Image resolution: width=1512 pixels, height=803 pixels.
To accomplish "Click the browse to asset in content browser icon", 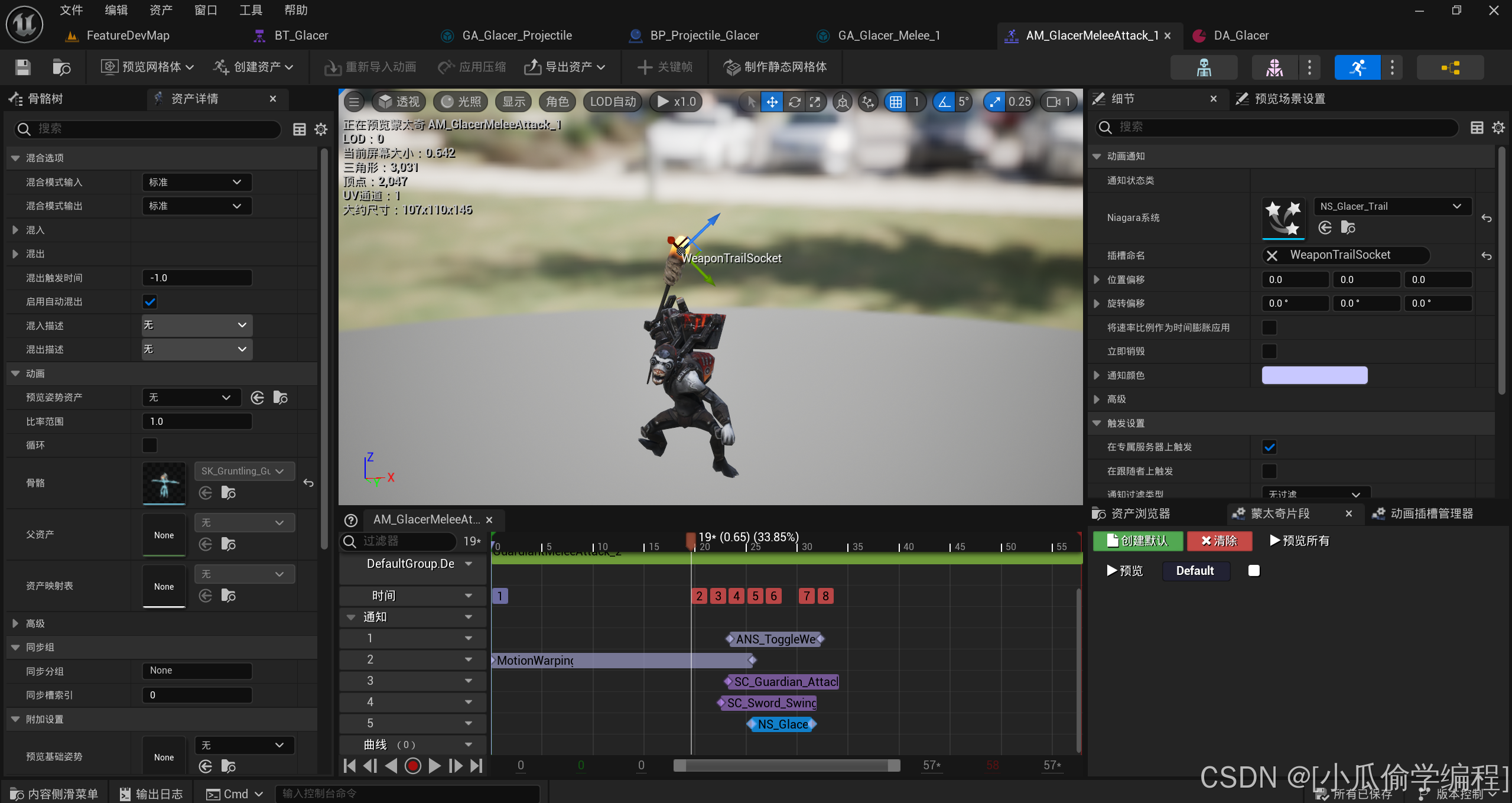I will click(x=61, y=67).
